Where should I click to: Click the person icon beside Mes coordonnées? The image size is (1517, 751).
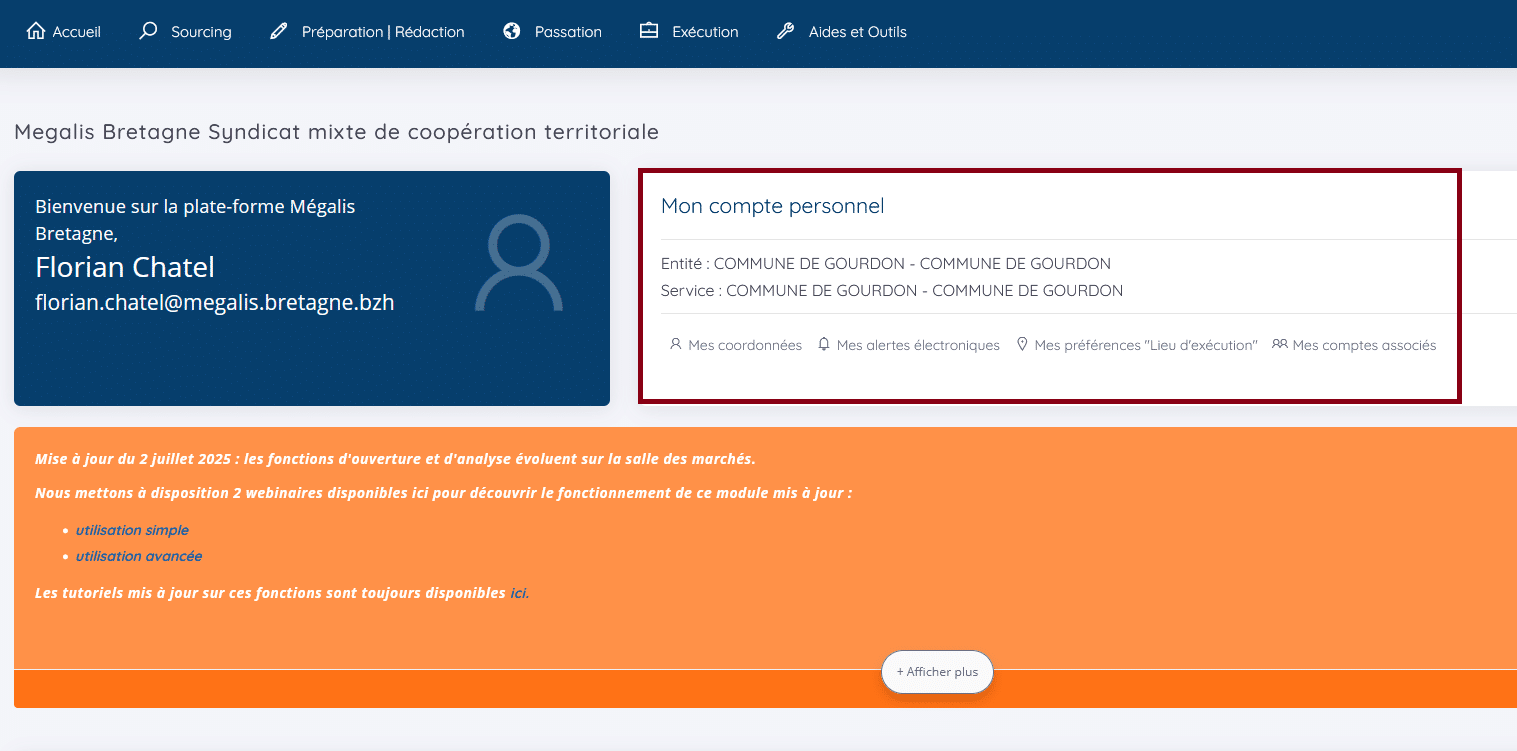click(676, 344)
